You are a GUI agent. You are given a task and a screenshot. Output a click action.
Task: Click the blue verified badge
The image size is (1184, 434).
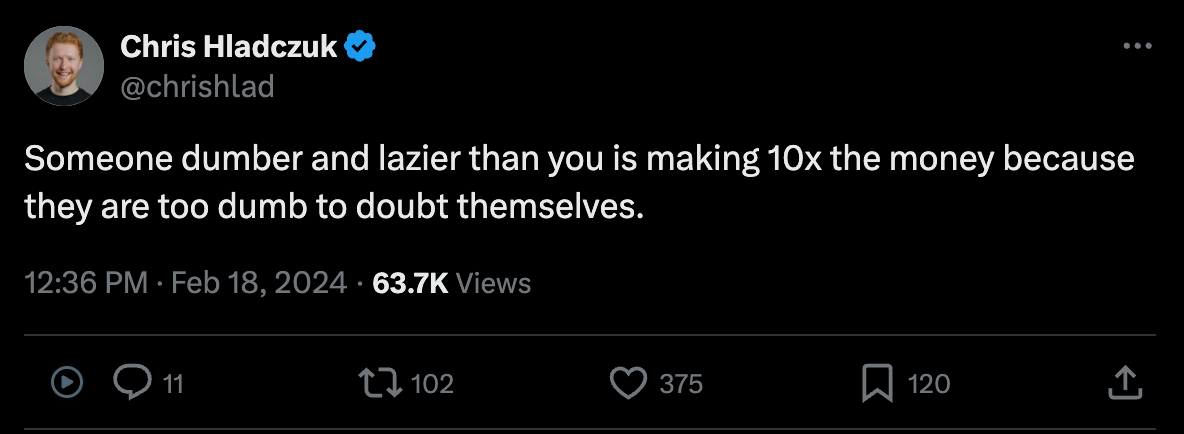click(360, 46)
